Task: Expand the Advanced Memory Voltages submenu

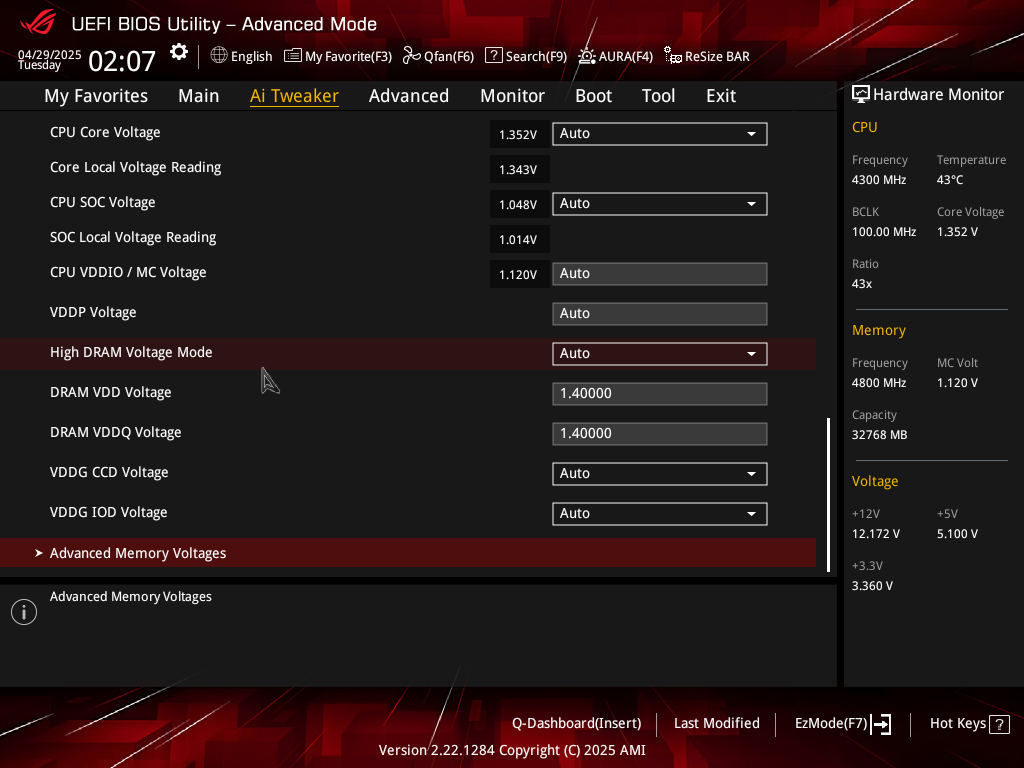Action: 408,553
